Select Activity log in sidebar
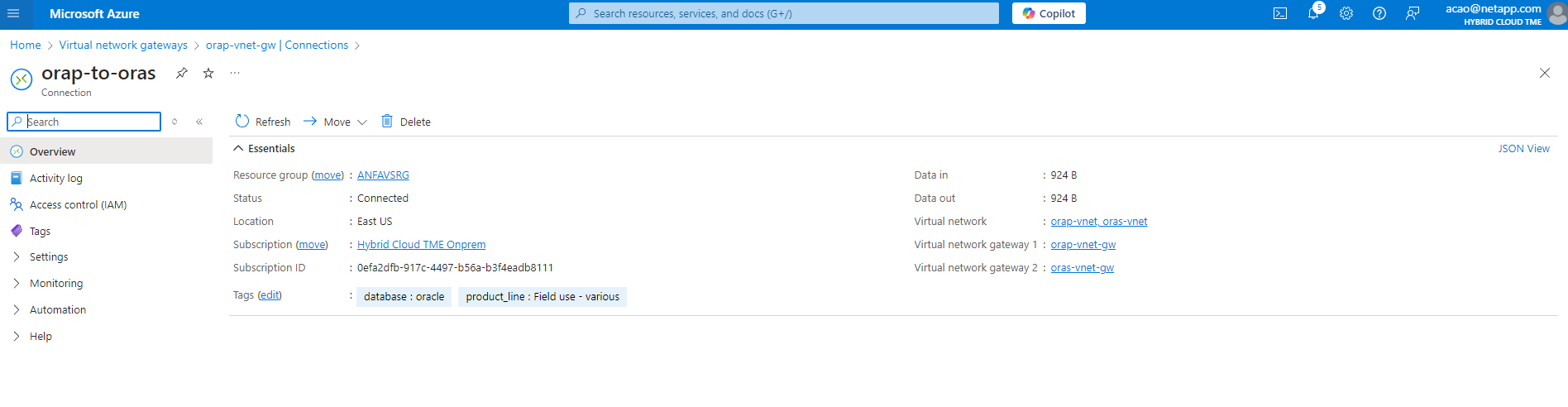 click(55, 178)
